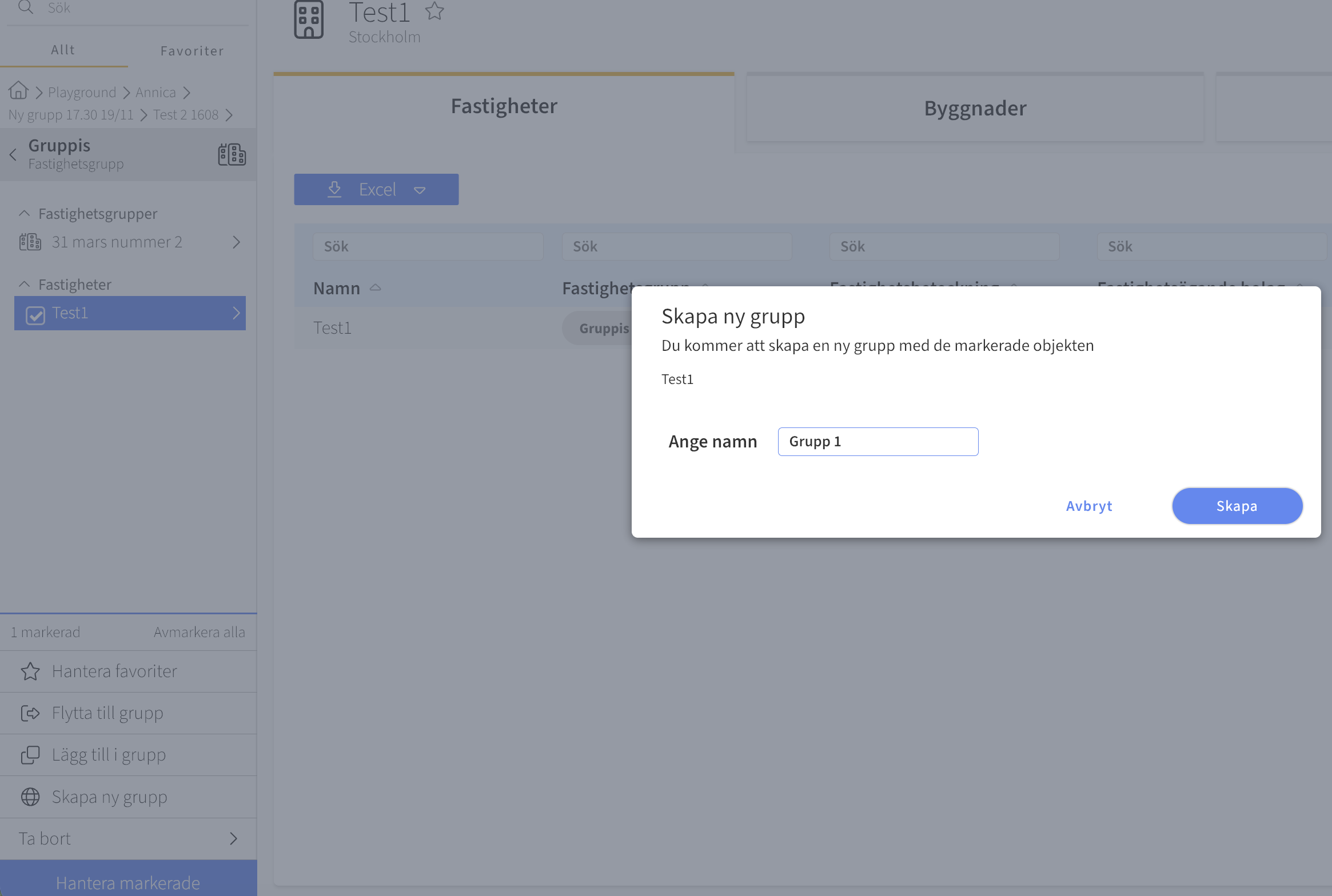The height and width of the screenshot is (896, 1332).
Task: Choose Hantera favoriter menu entry
Action: coord(128,671)
